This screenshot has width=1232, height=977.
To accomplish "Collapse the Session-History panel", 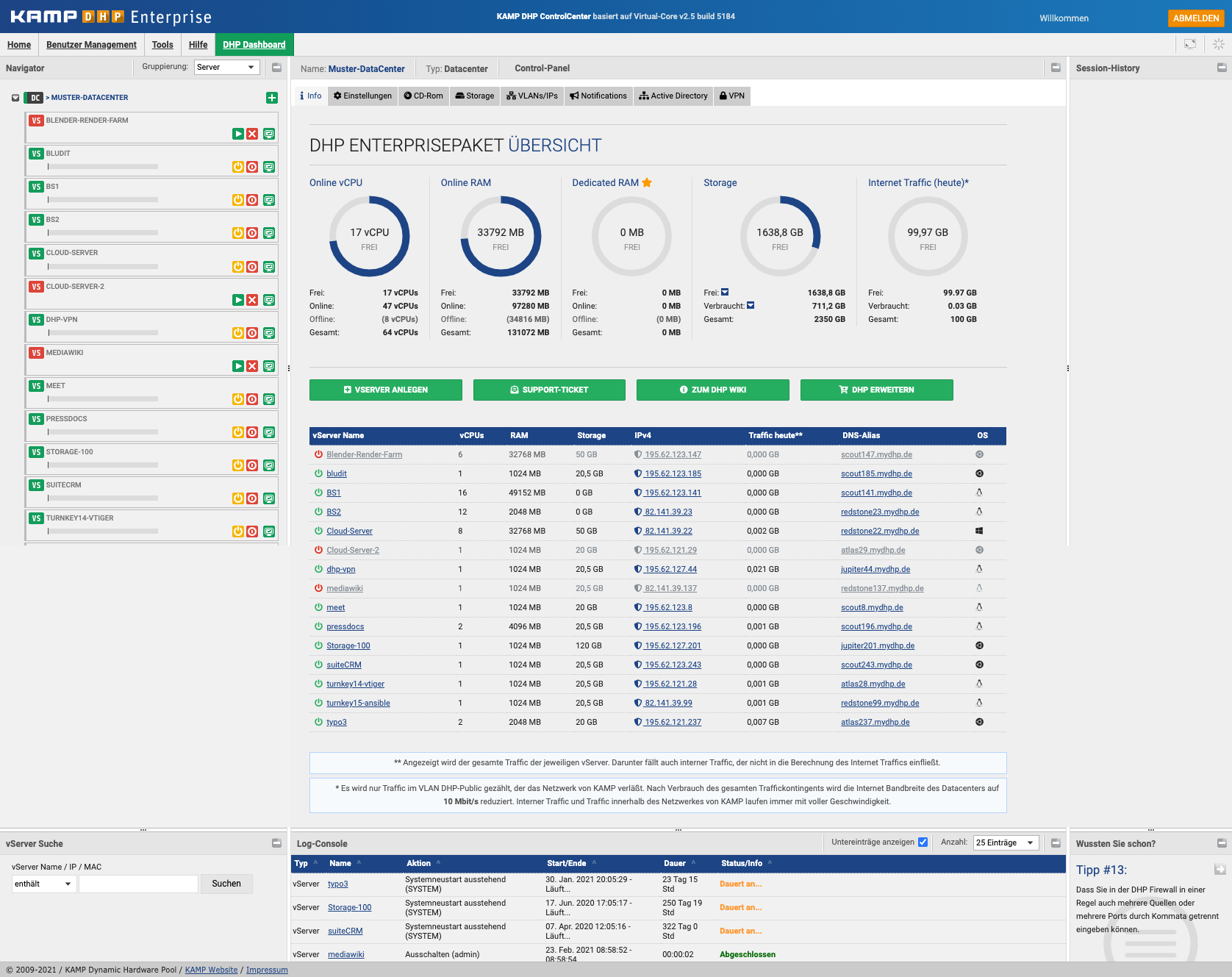I will [x=1222, y=68].
